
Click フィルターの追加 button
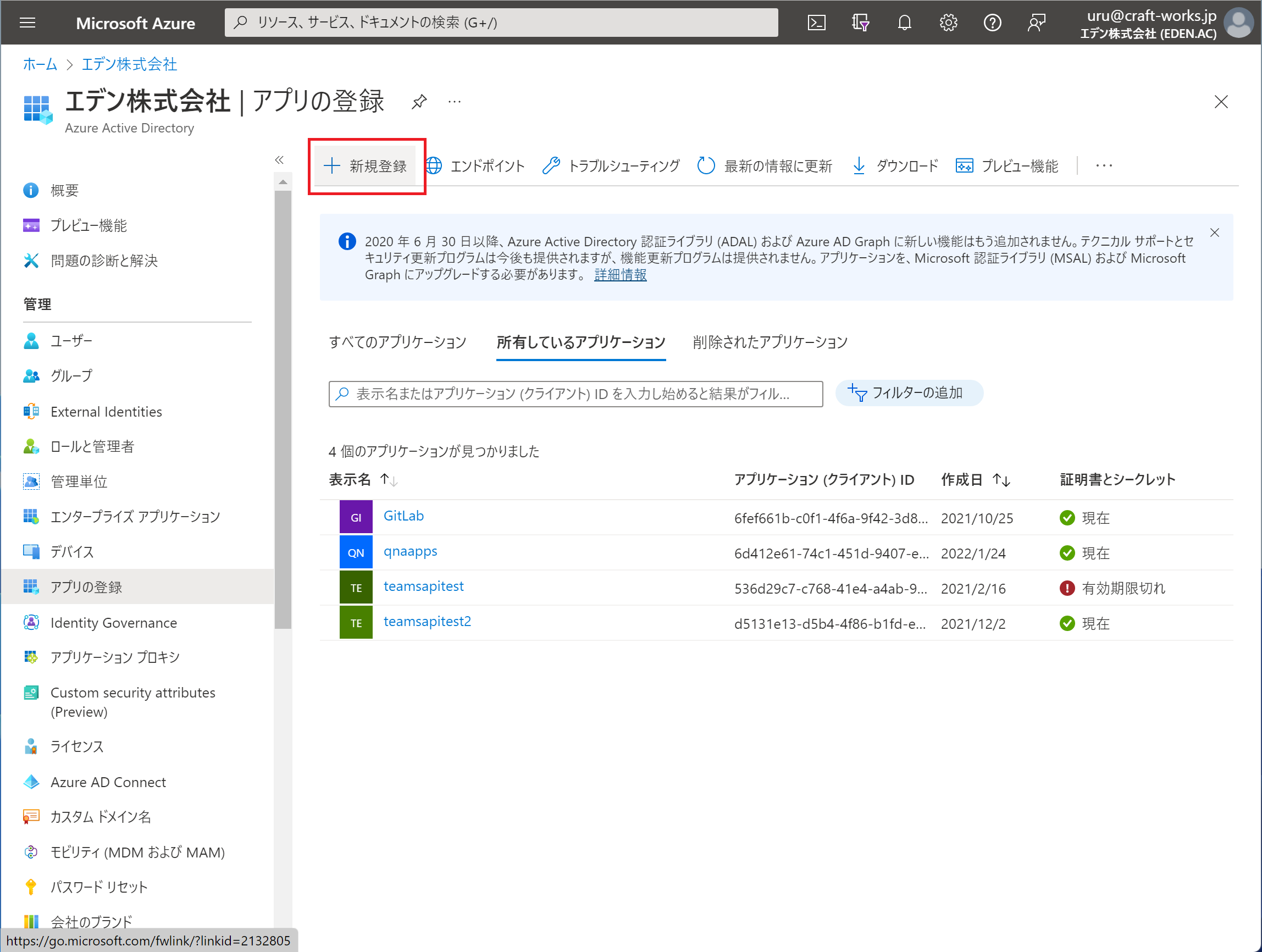[x=910, y=393]
